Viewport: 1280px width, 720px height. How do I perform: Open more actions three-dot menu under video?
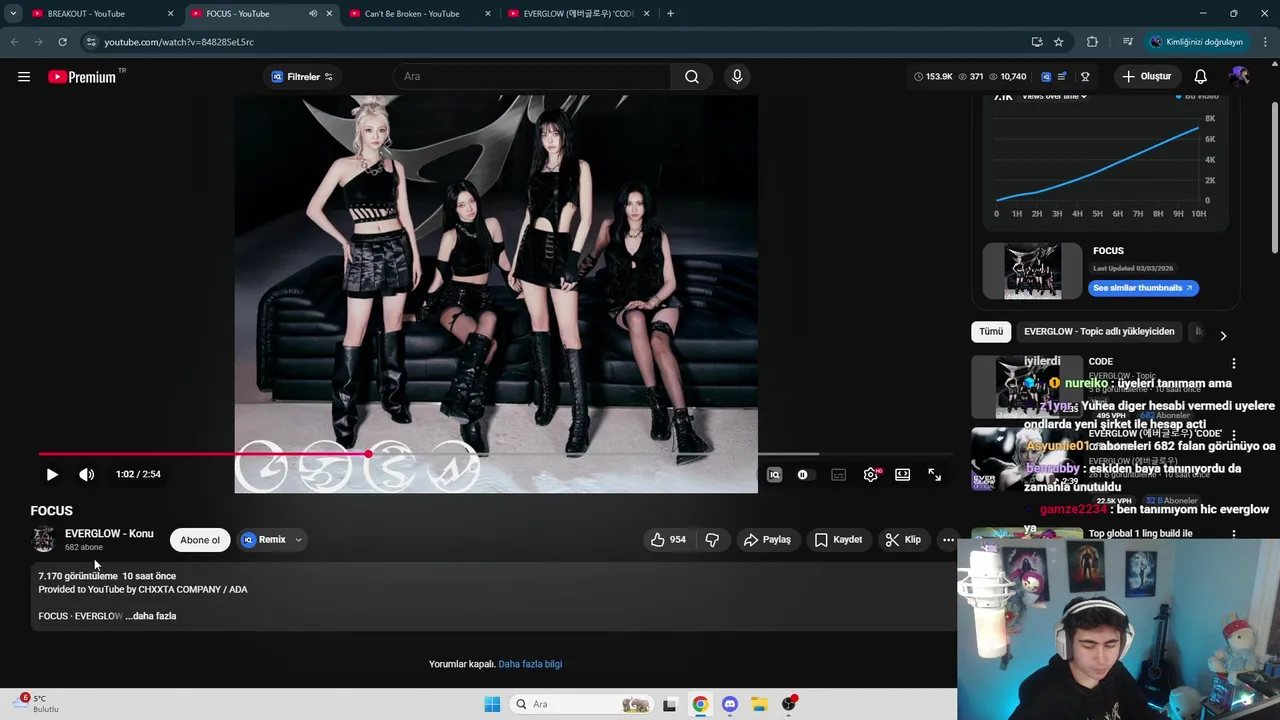click(948, 540)
